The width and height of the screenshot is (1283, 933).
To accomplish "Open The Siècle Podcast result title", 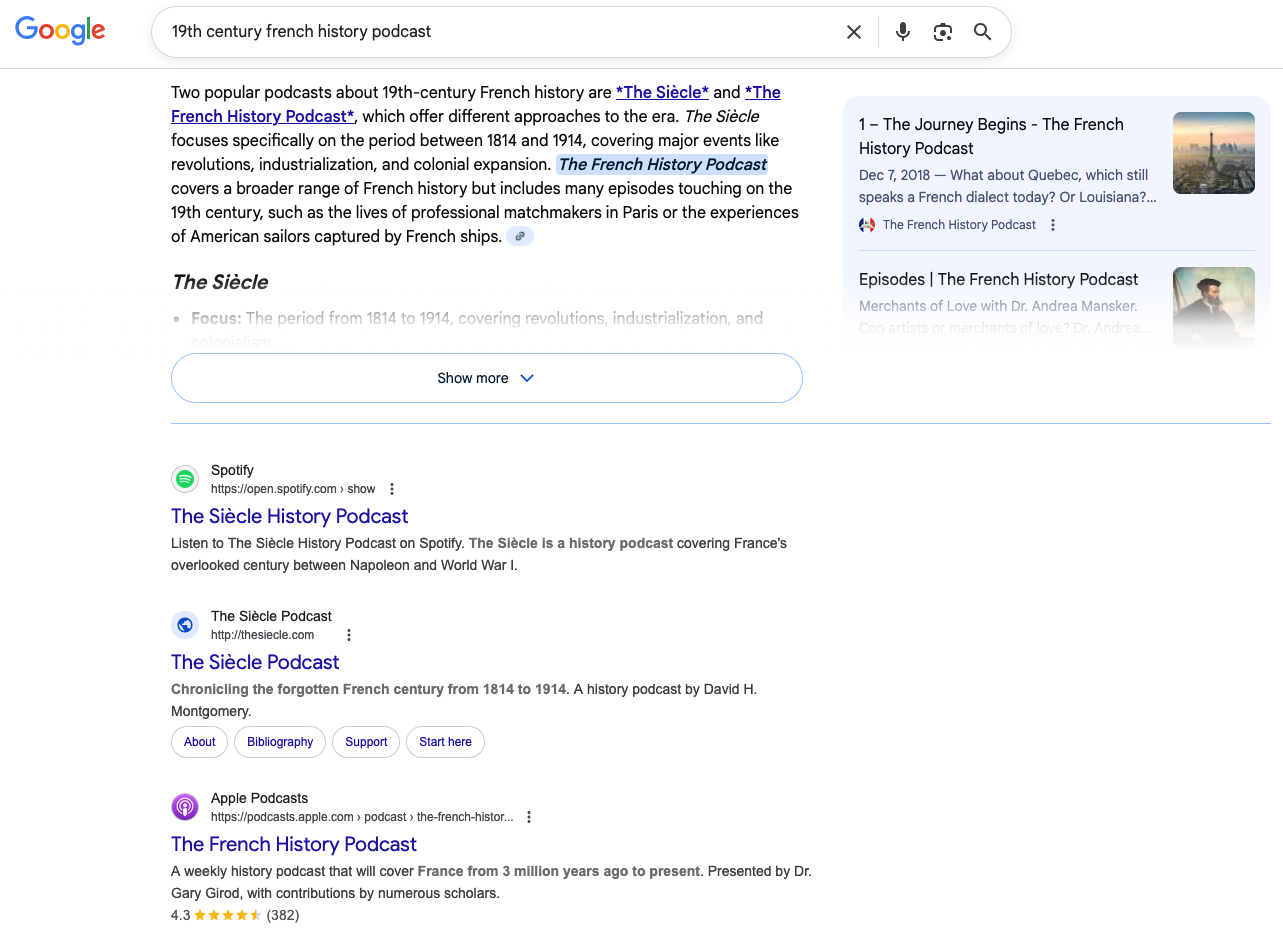I will 255,662.
